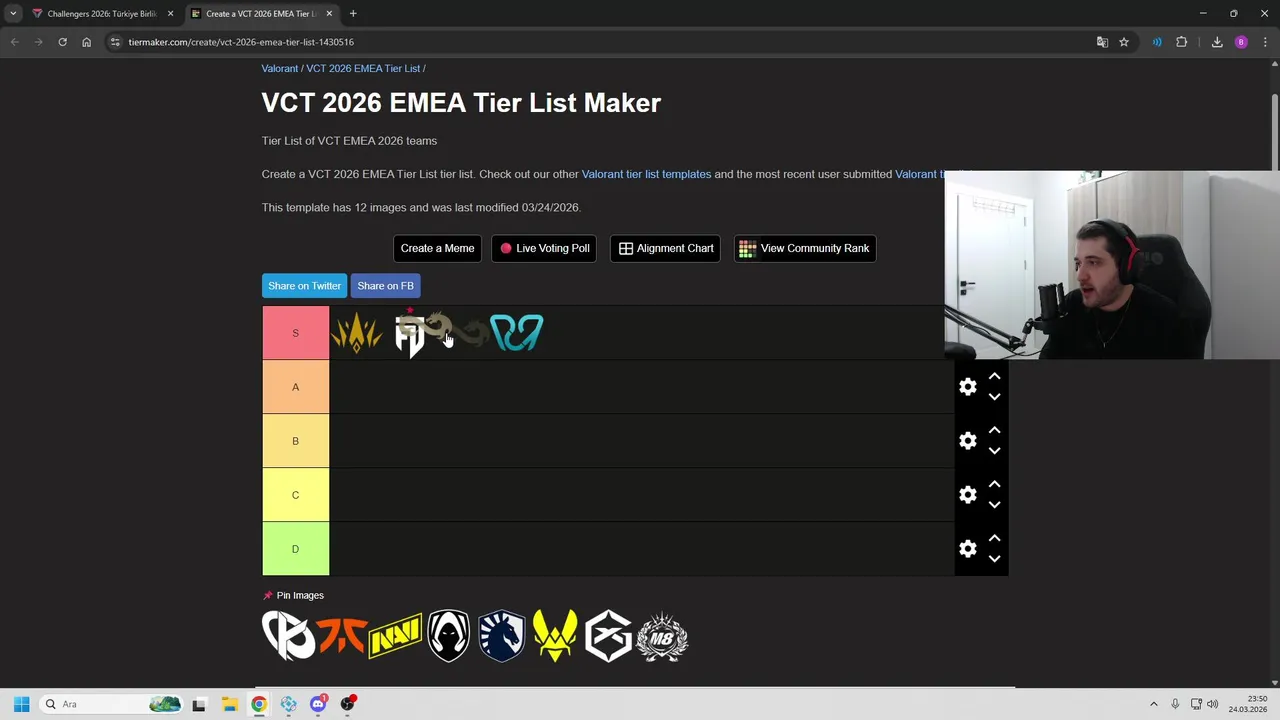Open File Explorer from the taskbar
This screenshot has width=1280, height=720.
pyautogui.click(x=229, y=704)
